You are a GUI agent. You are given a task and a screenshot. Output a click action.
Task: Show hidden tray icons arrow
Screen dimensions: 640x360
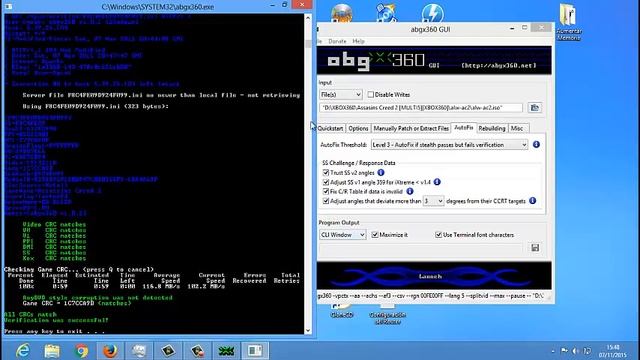[x=553, y=351]
